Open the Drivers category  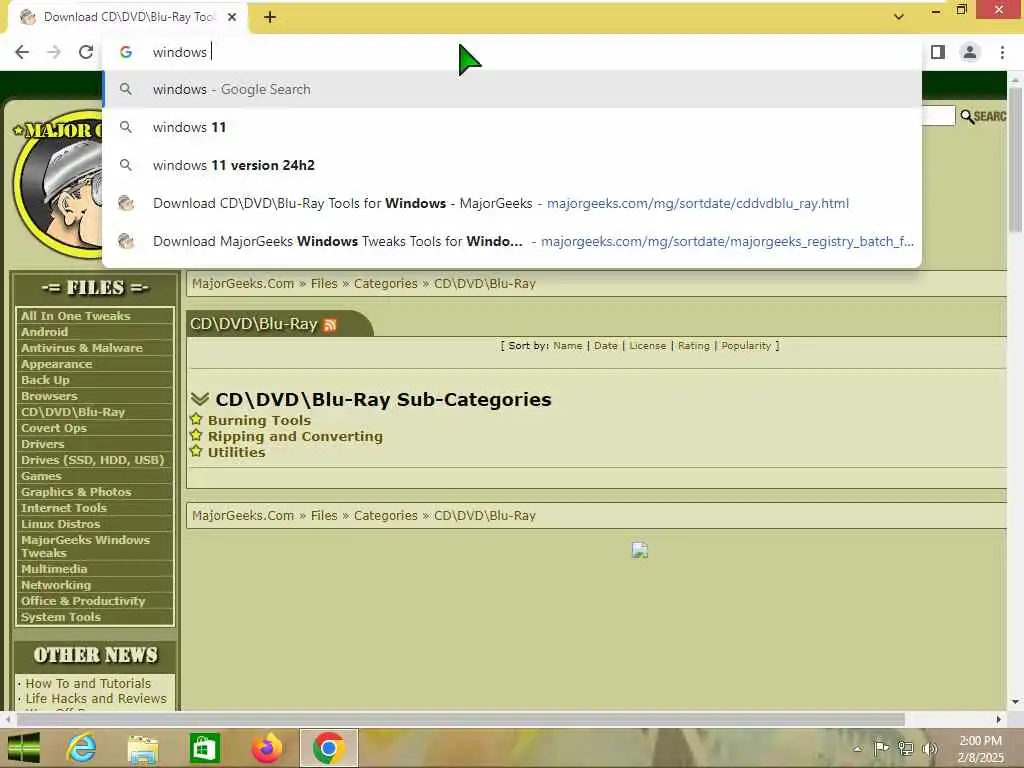pyautogui.click(x=42, y=444)
